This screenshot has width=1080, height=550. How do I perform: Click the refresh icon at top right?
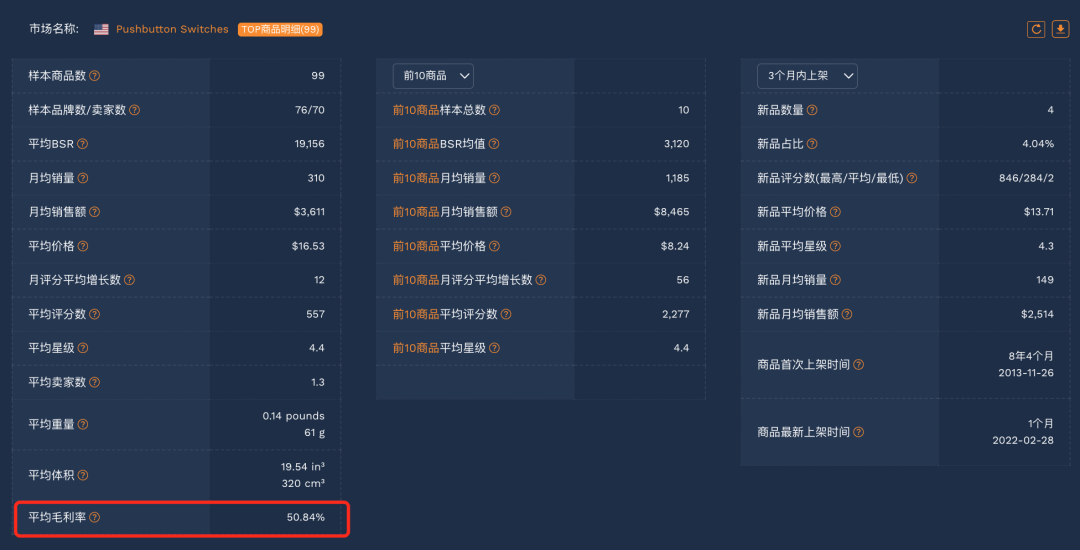tap(1036, 29)
